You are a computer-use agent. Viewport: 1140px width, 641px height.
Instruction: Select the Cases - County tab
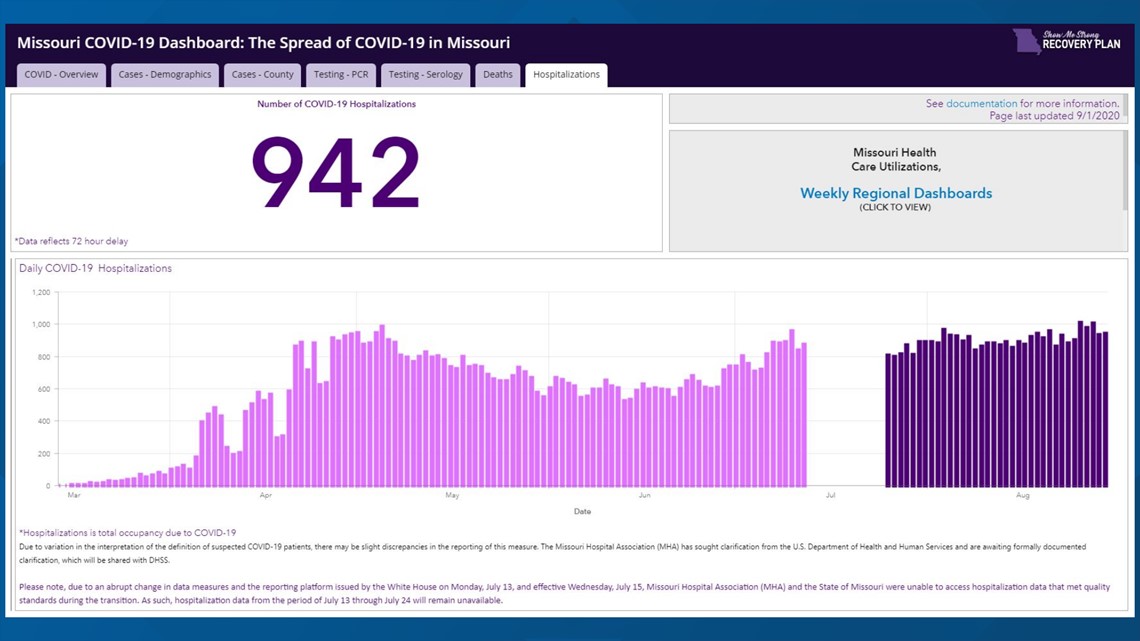263,74
